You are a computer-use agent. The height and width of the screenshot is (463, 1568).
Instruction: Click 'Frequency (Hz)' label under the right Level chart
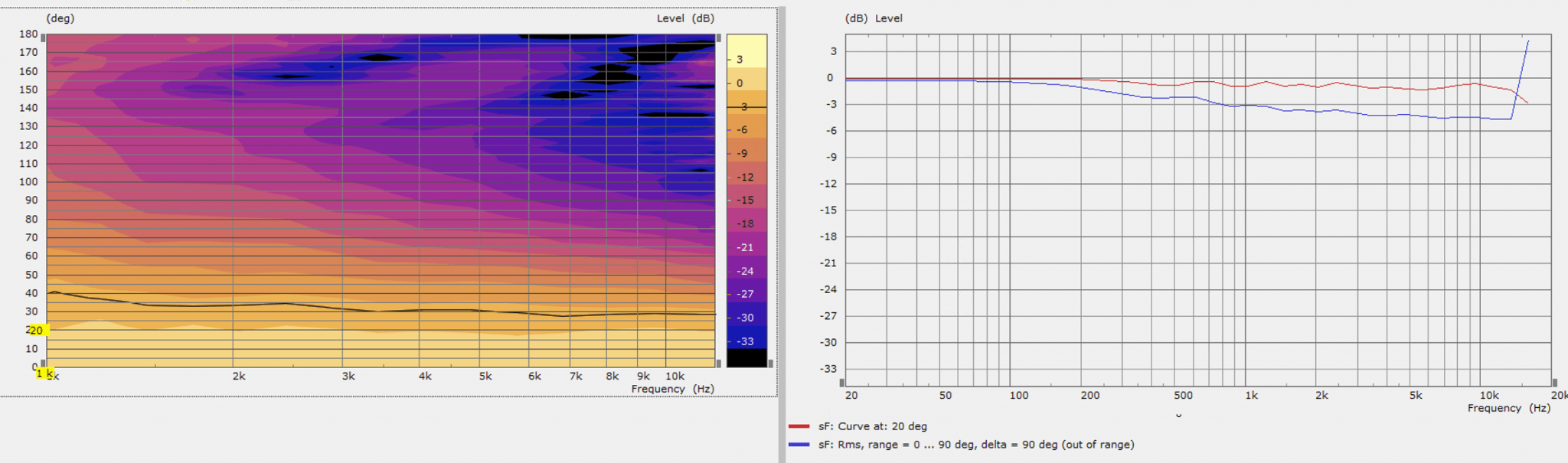1508,408
